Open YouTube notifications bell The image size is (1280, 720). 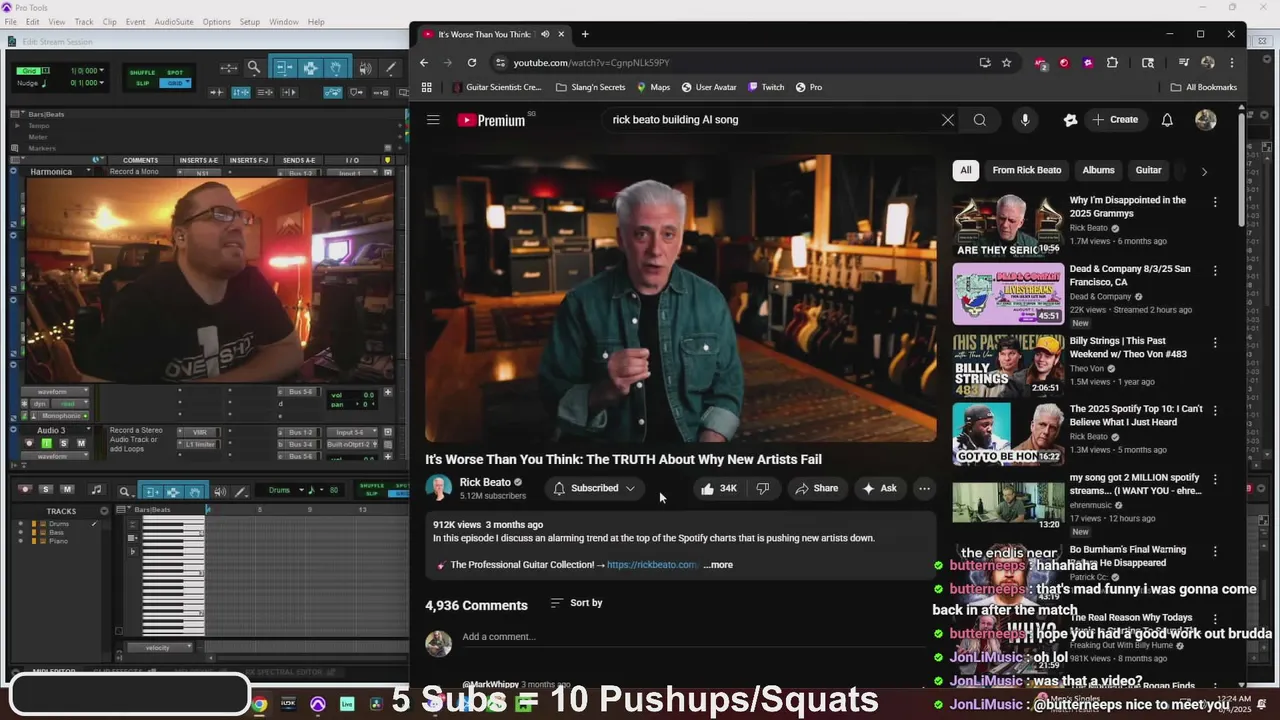1167,120
